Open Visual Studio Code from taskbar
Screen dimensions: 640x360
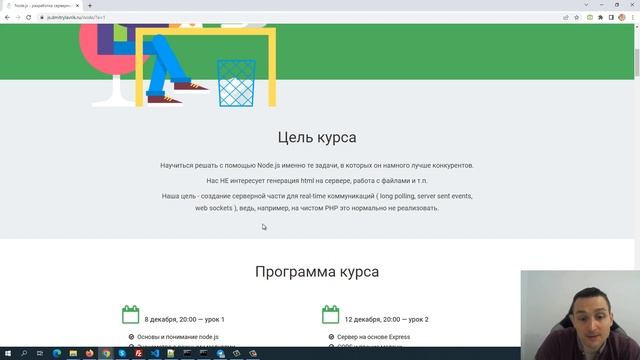click(x=155, y=353)
